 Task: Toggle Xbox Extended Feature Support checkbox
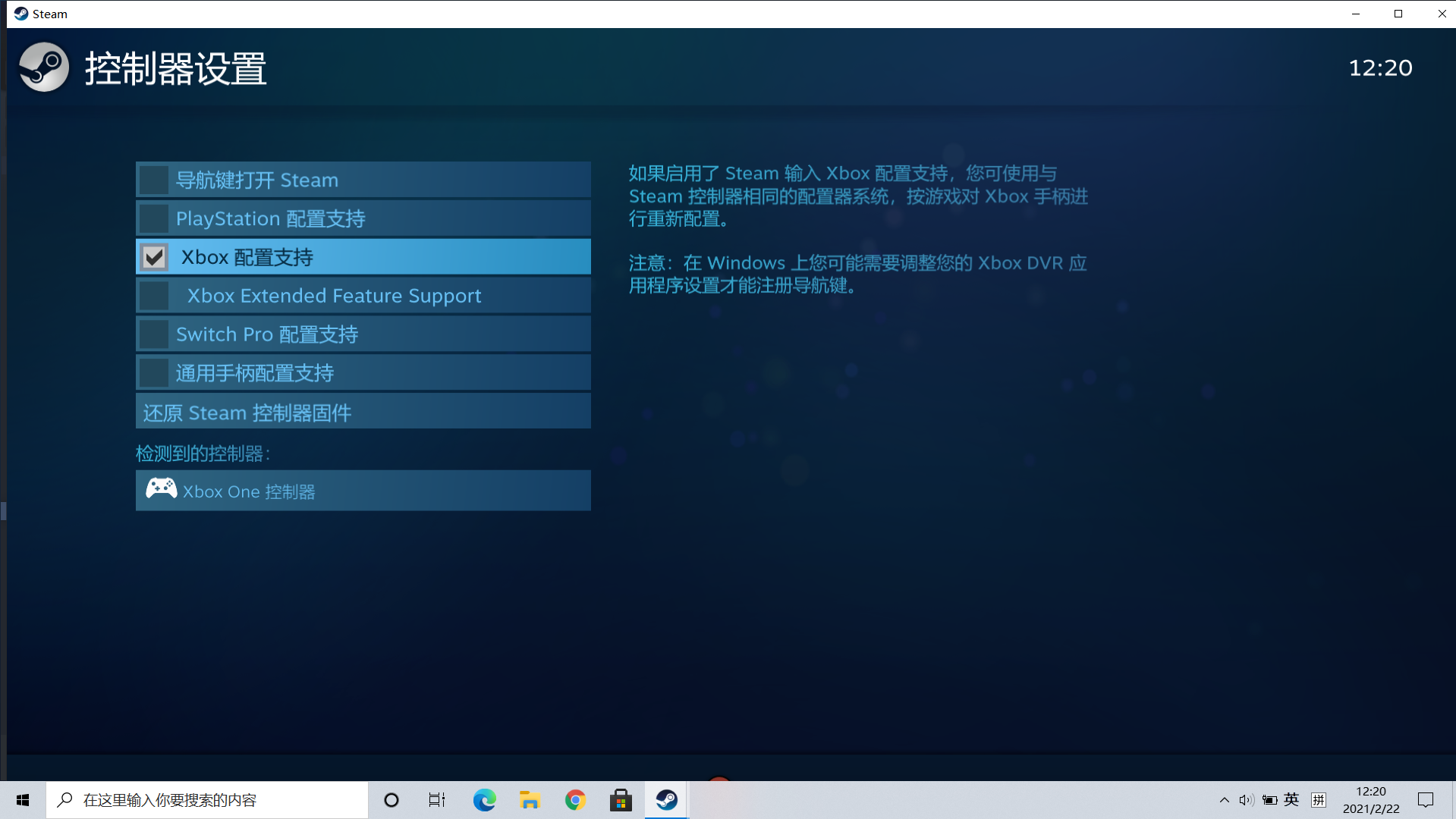154,296
